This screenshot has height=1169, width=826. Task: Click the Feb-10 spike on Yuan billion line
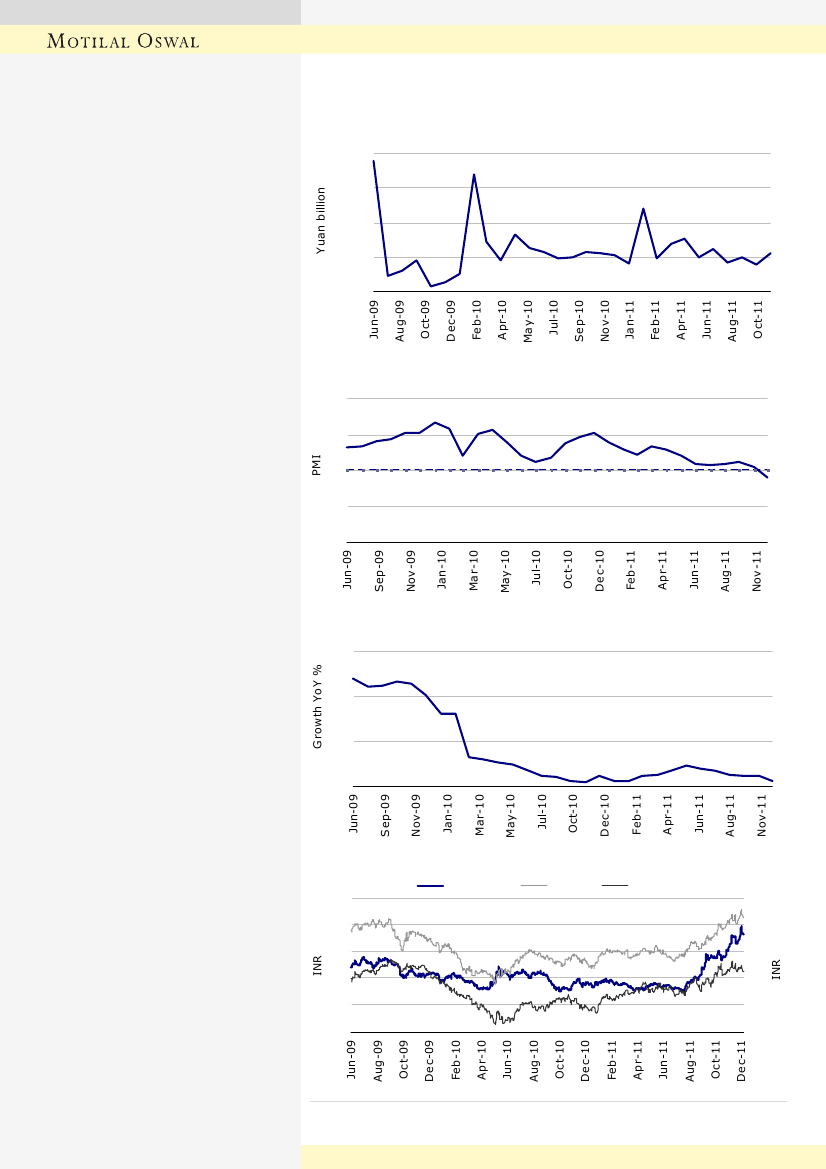(x=474, y=176)
